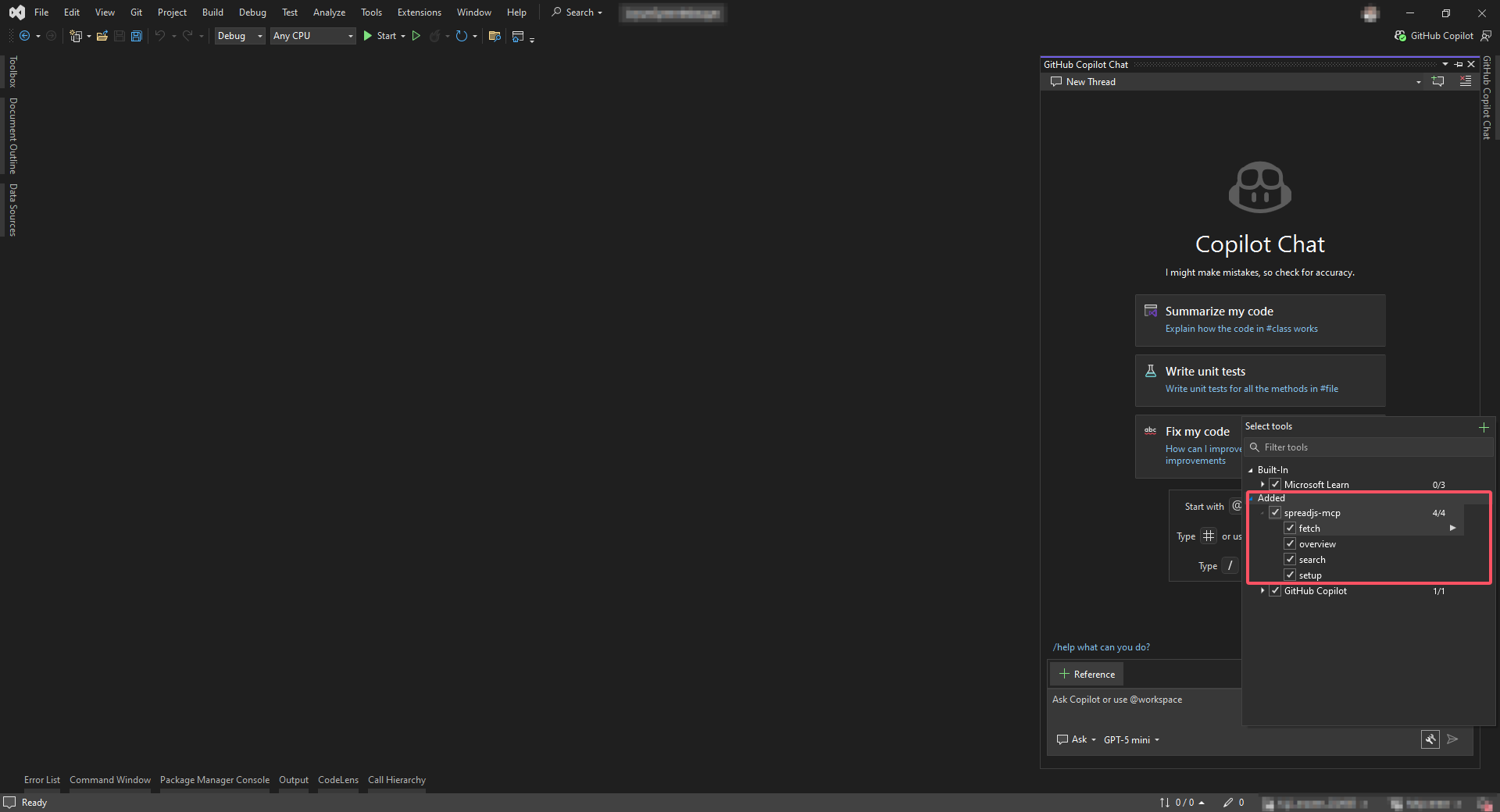
Task: Click the green Start debugging play button
Action: click(x=367, y=36)
